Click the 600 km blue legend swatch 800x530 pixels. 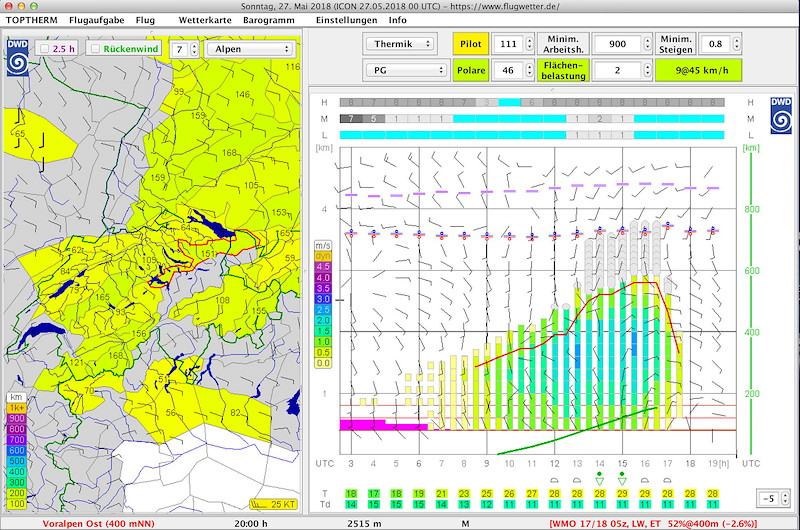pos(16,450)
